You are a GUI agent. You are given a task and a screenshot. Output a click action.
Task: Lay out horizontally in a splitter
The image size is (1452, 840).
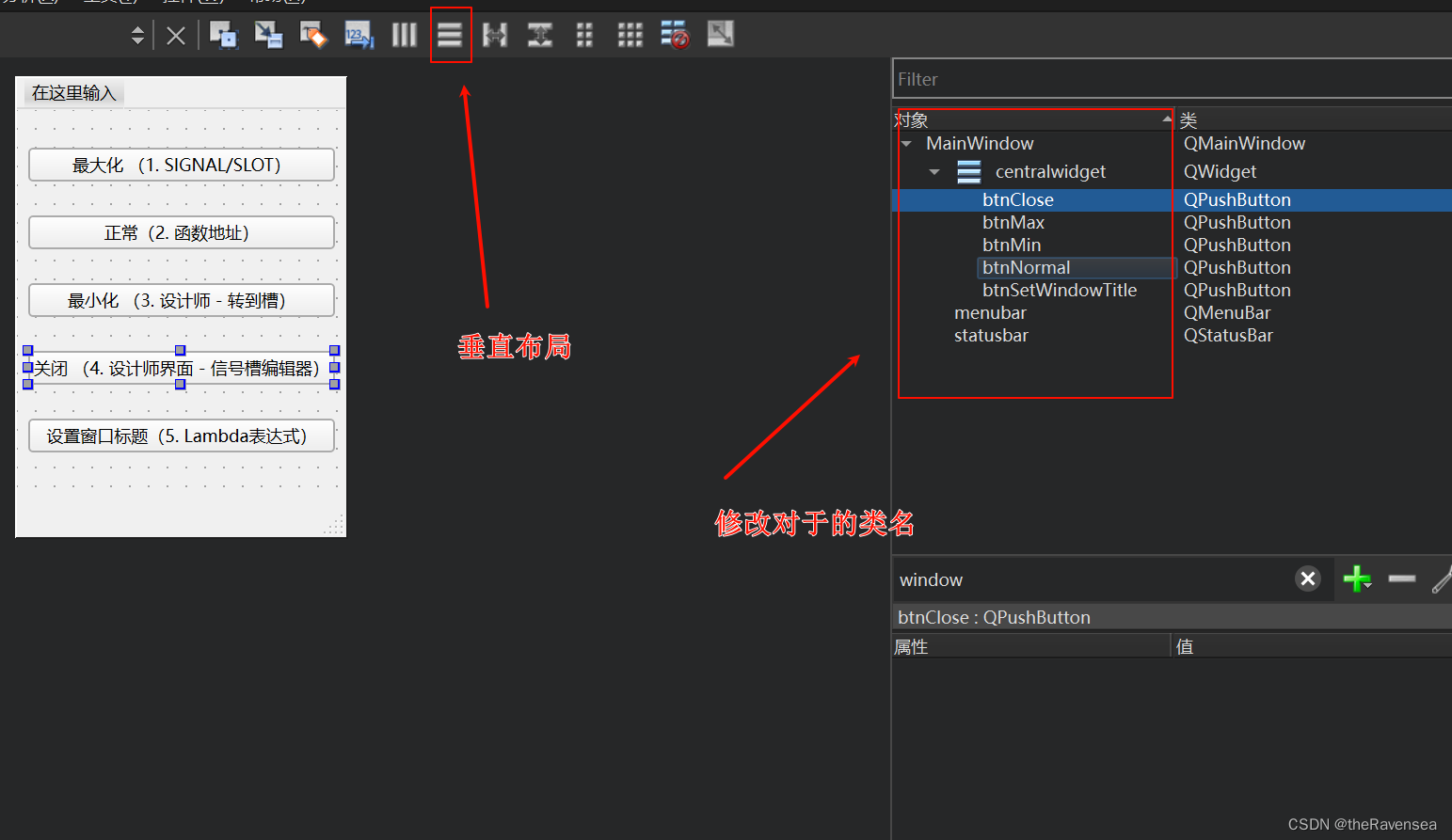tap(495, 36)
